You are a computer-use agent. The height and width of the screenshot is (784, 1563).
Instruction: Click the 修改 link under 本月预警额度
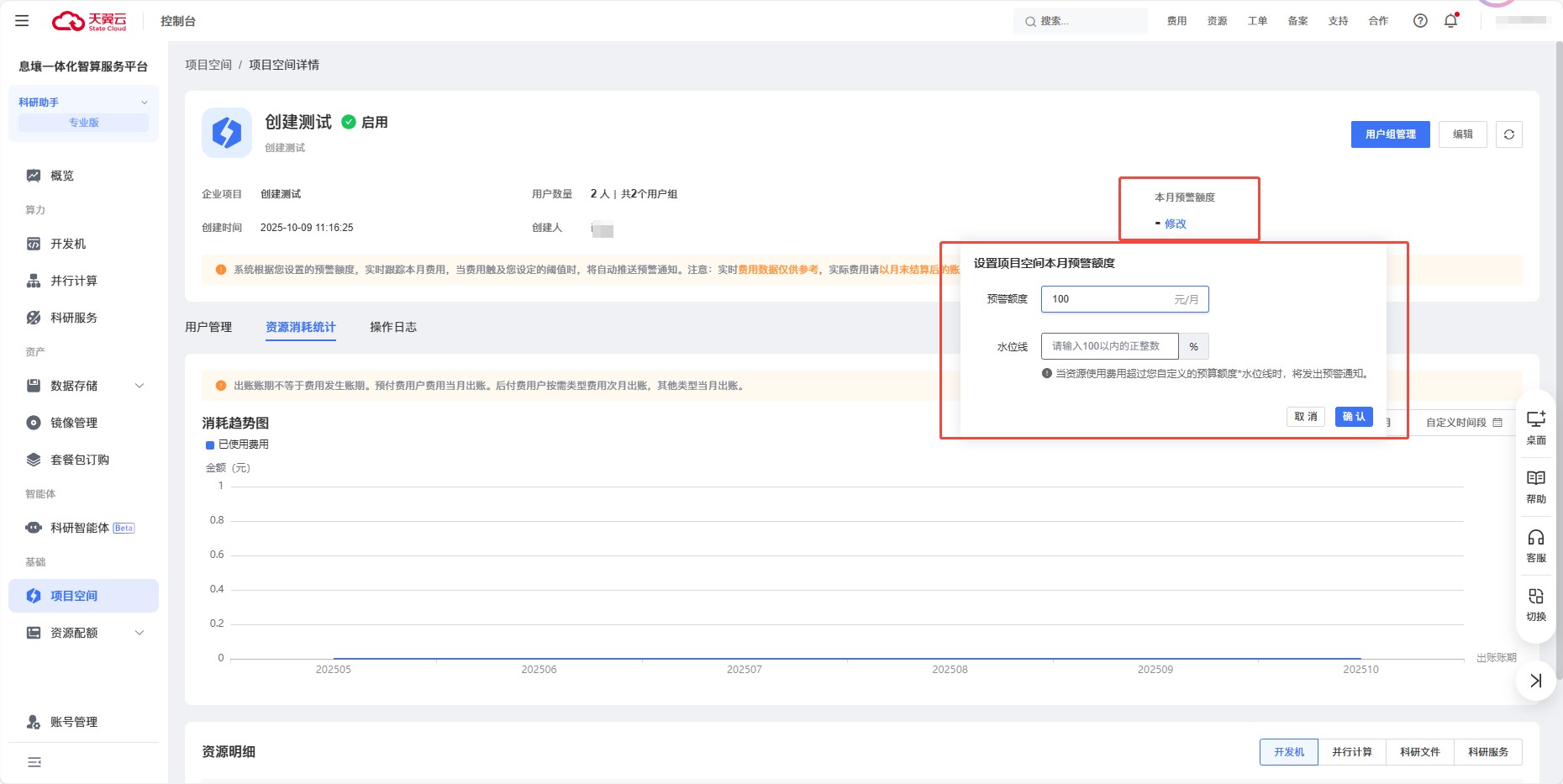(x=1175, y=224)
